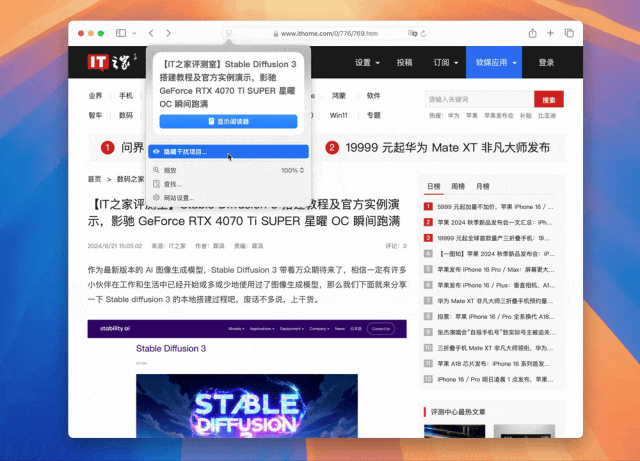The width and height of the screenshot is (640, 461).
Task: Open the Win11 category
Action: [x=338, y=116]
